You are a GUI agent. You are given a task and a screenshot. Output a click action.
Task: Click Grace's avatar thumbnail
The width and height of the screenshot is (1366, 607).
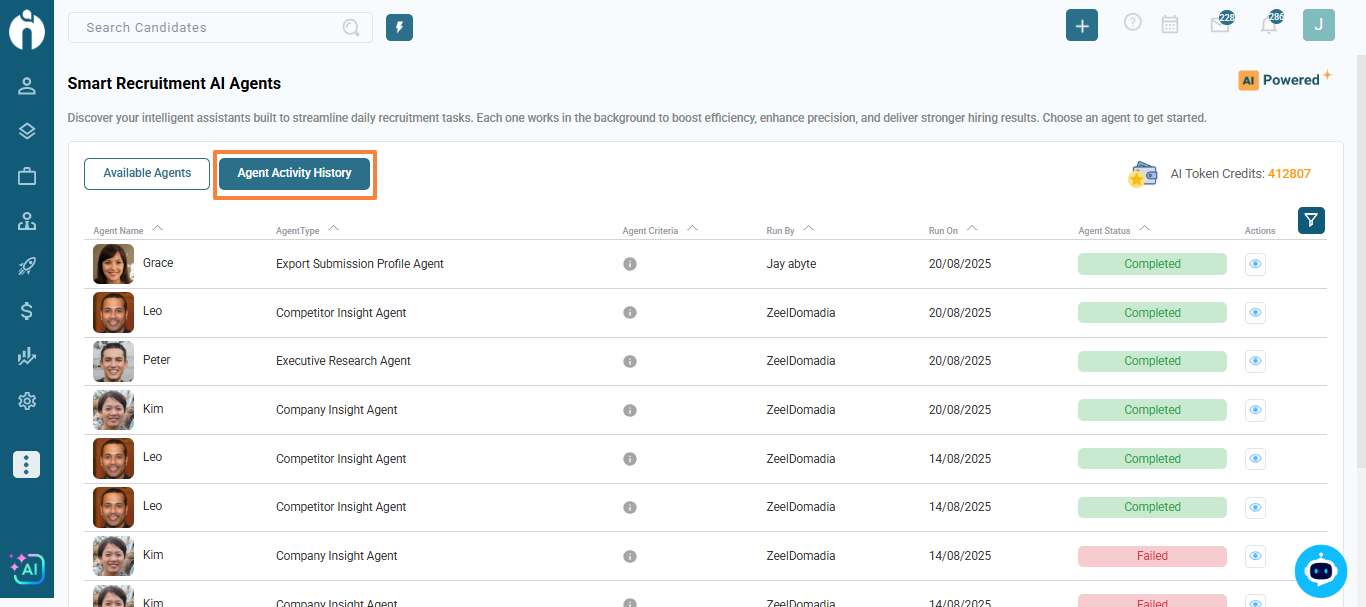click(113, 264)
